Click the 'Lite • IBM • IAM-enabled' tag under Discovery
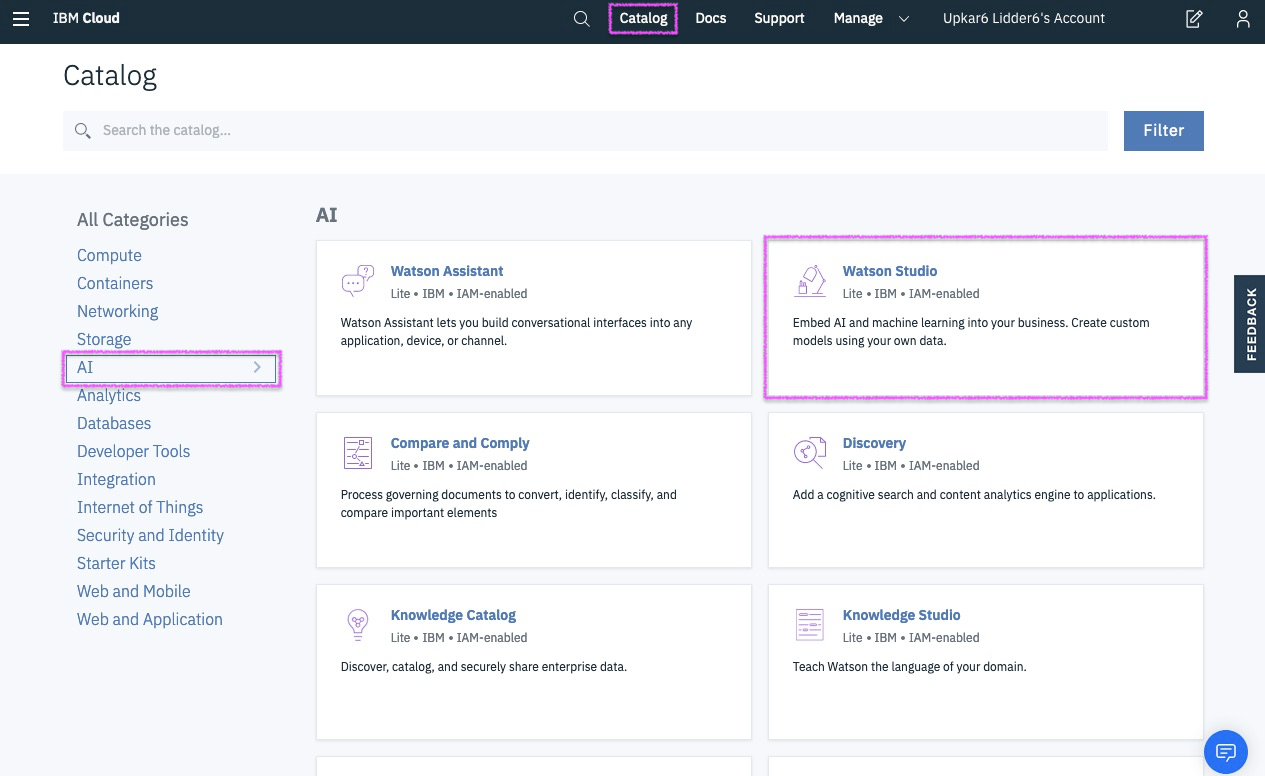Viewport: 1265px width, 776px height. (911, 466)
